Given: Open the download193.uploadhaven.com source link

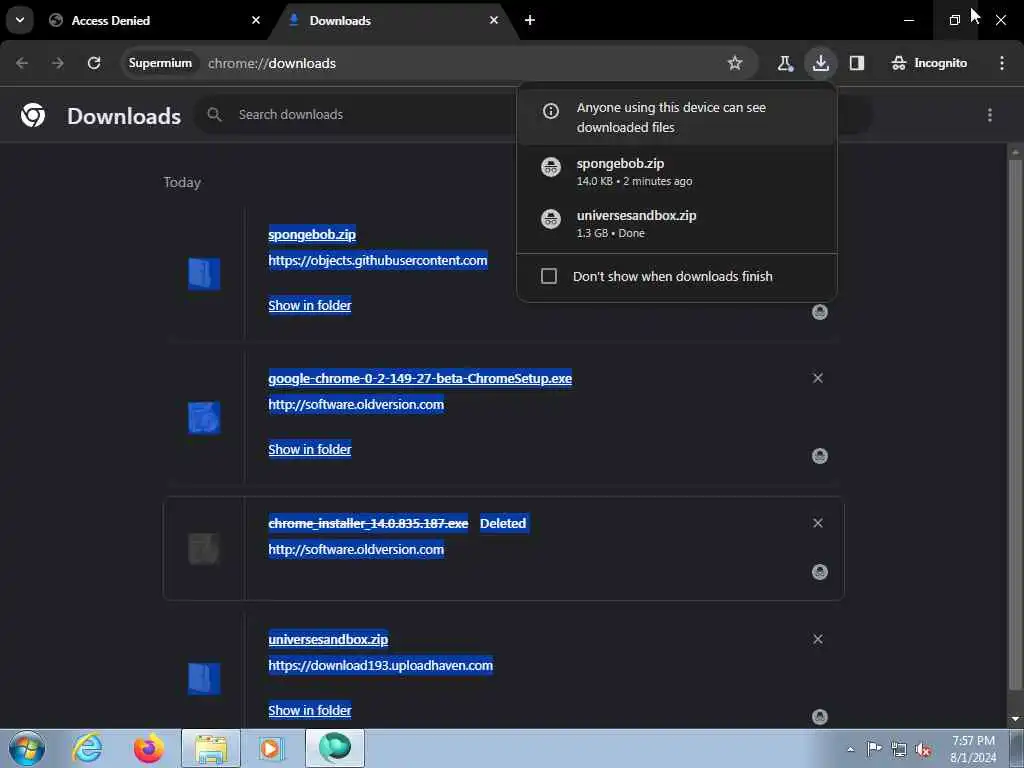Looking at the screenshot, I should [380, 665].
